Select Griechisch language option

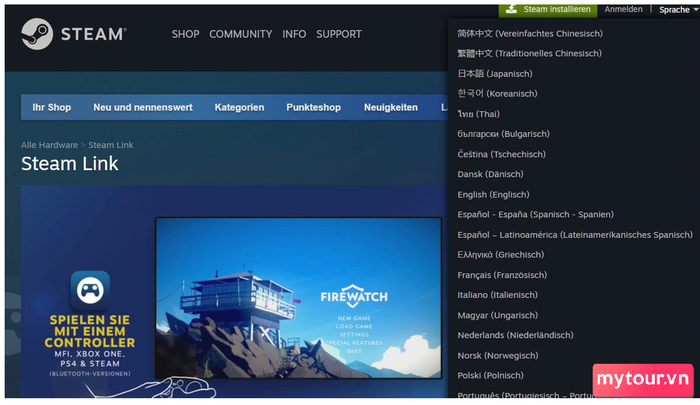click(500, 255)
